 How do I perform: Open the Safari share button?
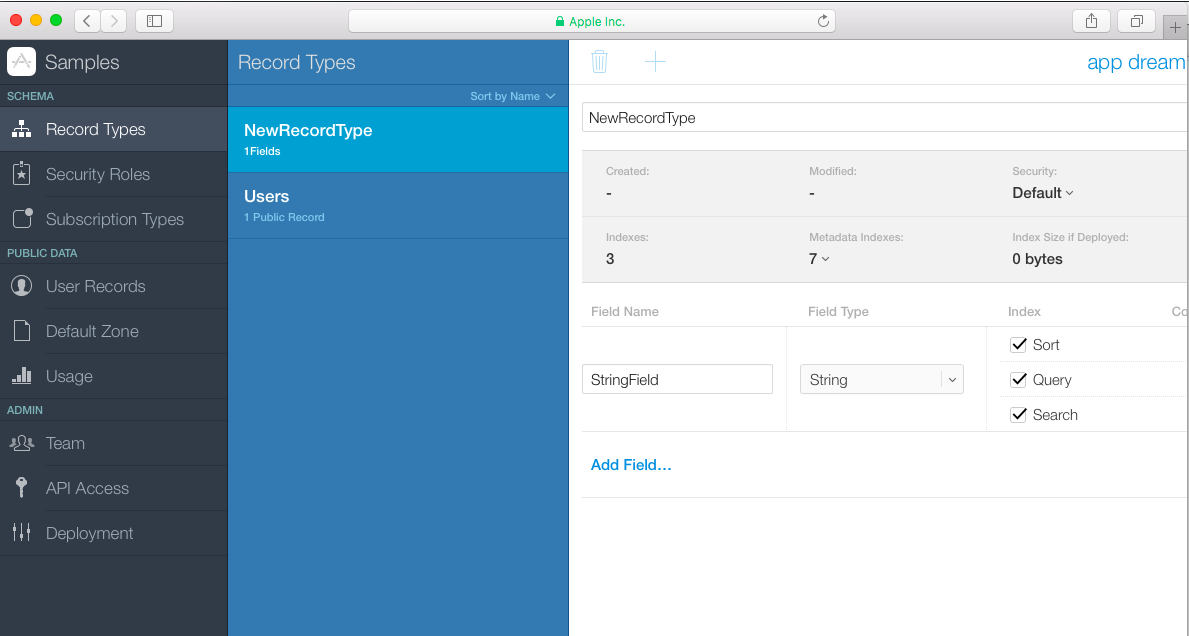[1091, 21]
